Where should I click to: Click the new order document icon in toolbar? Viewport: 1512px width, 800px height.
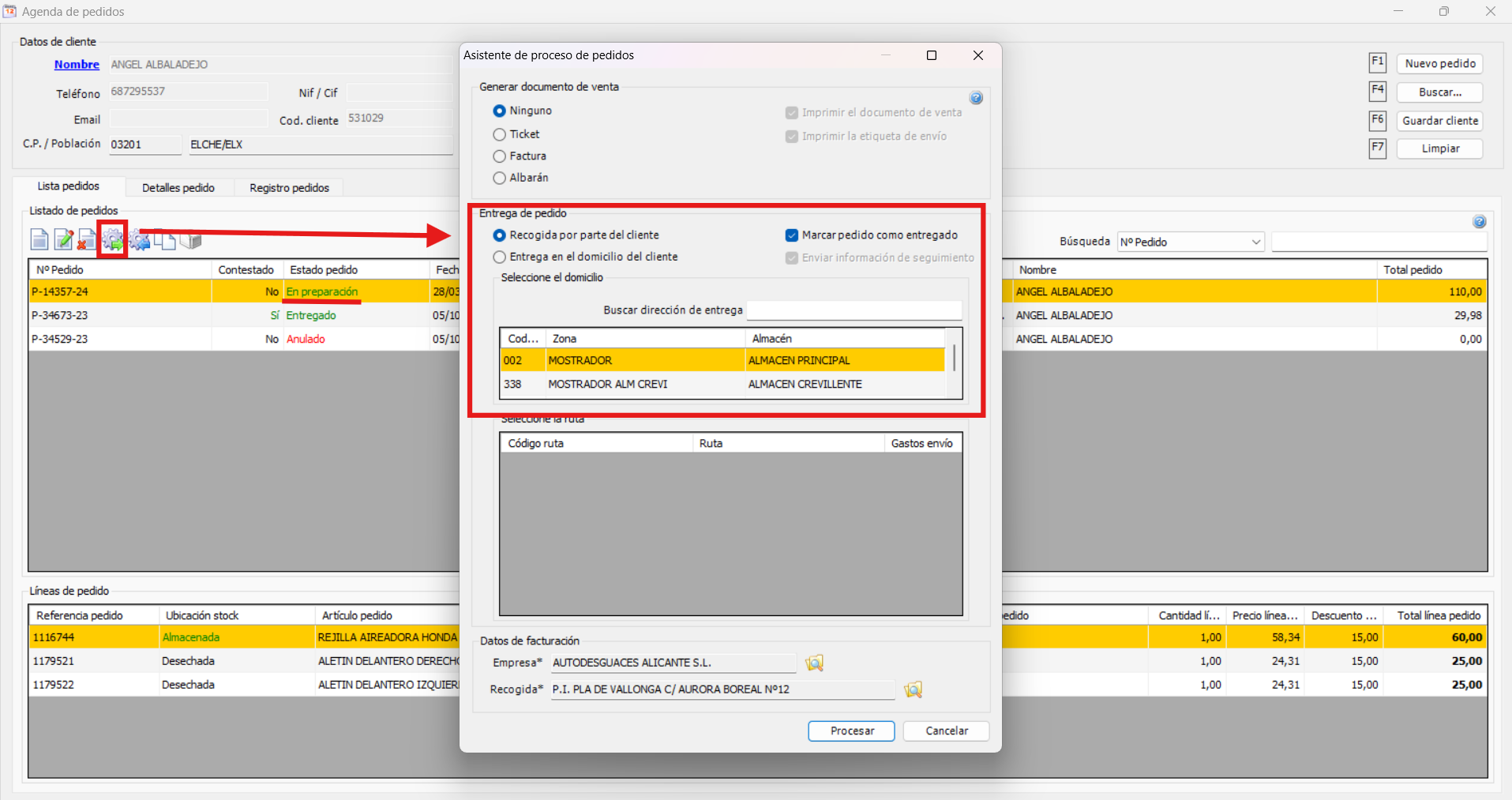point(39,239)
